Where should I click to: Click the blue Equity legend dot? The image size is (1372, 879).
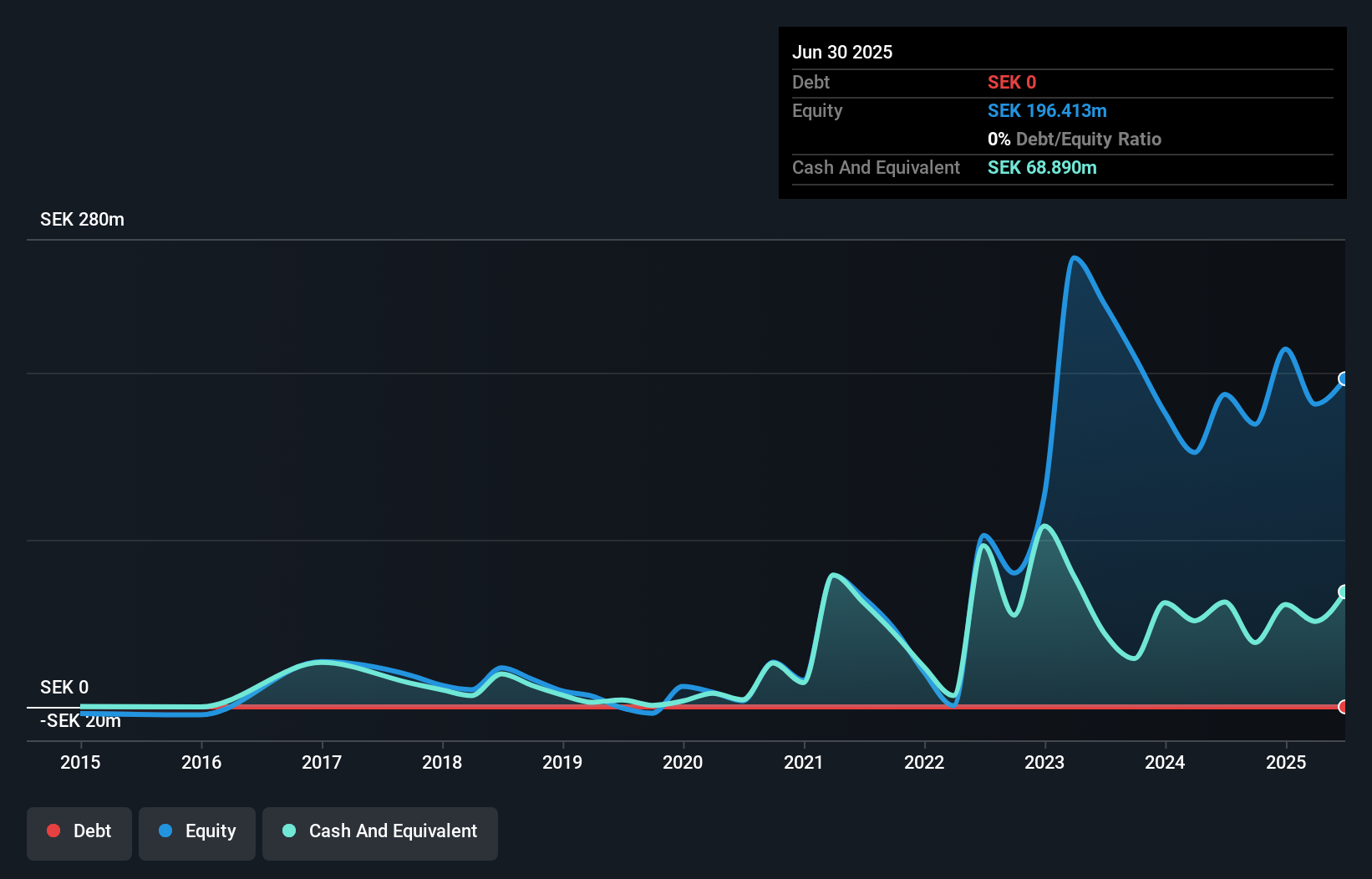[164, 831]
